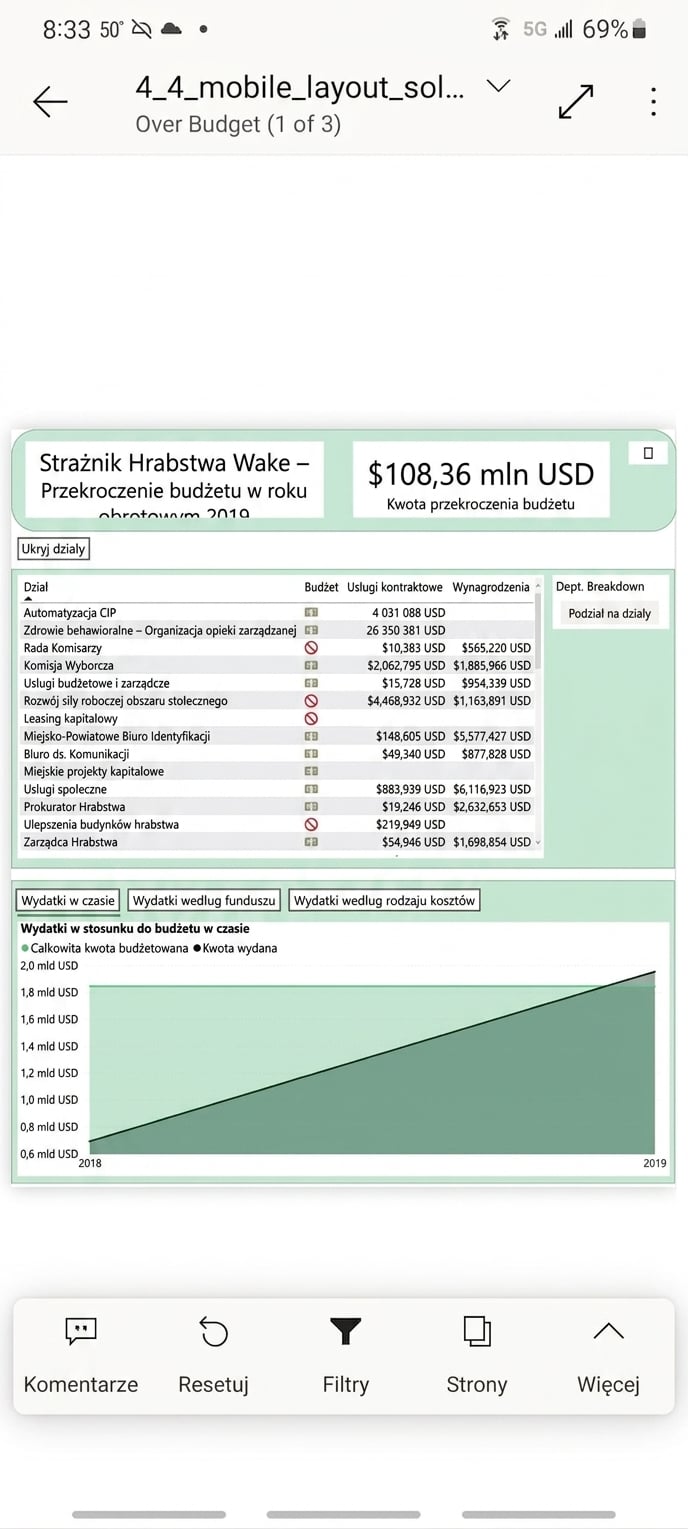
Task: Click the Kwota wydana legend entry
Action: coord(235,948)
